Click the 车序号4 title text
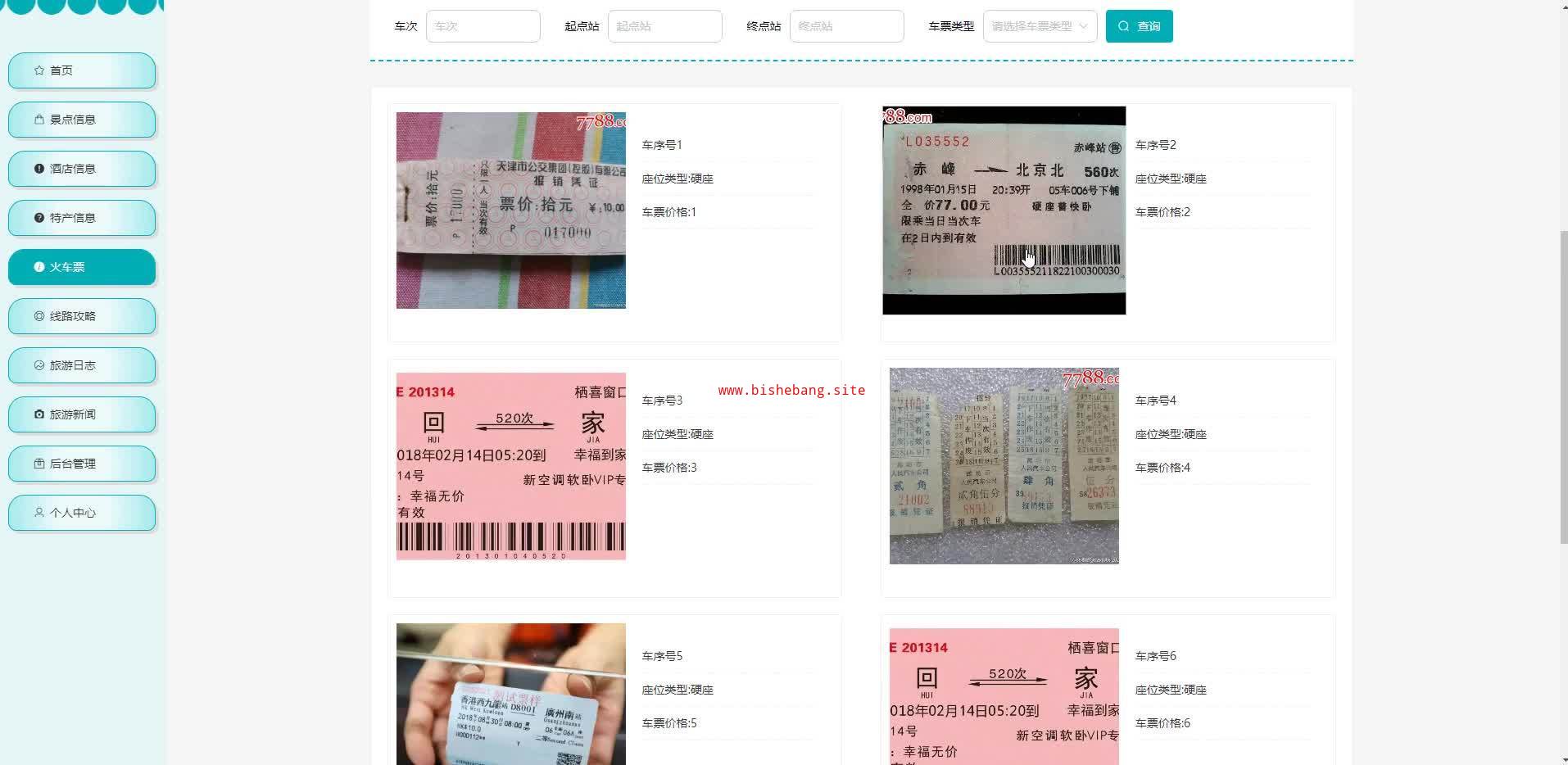 1156,401
